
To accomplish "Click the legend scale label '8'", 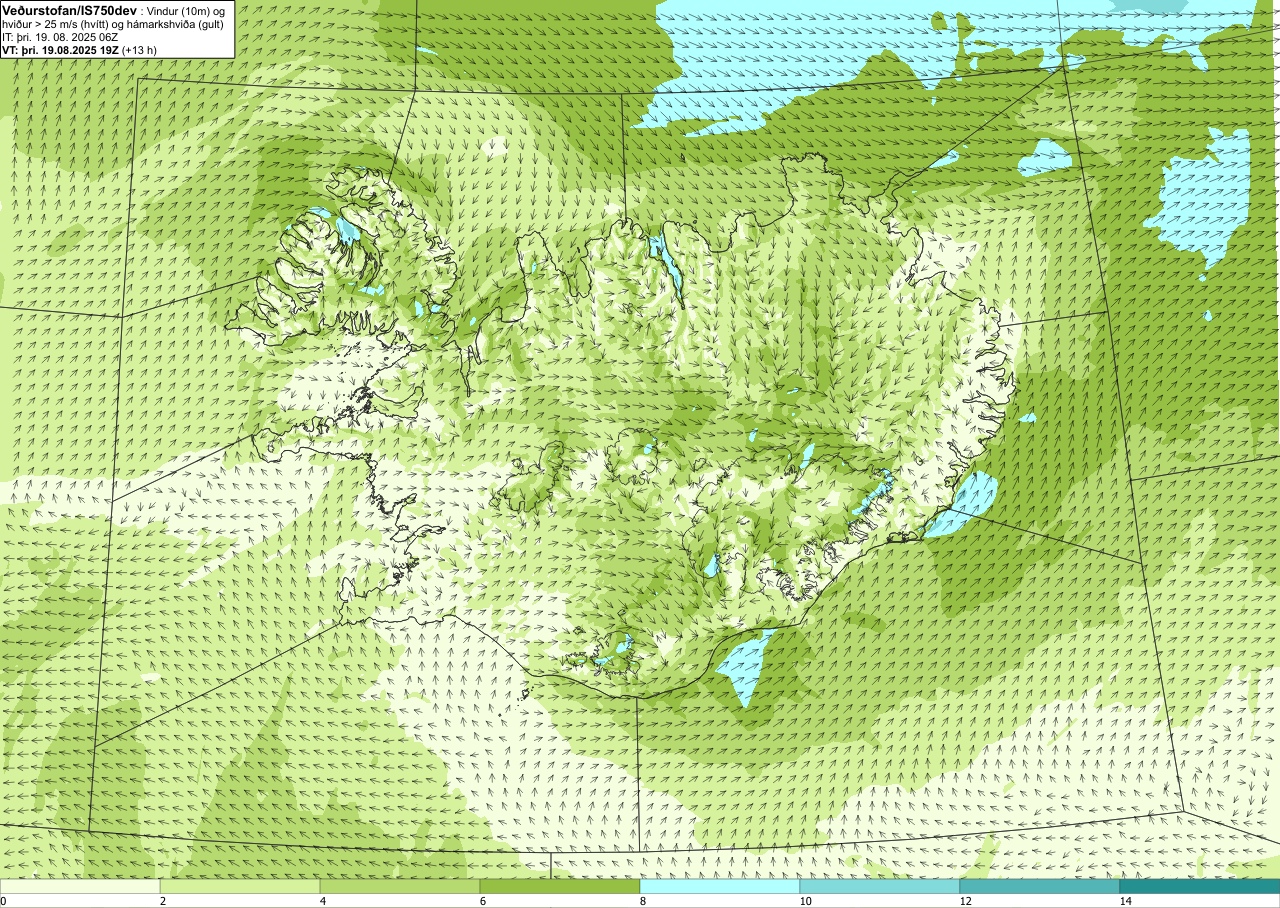I will click(x=642, y=901).
